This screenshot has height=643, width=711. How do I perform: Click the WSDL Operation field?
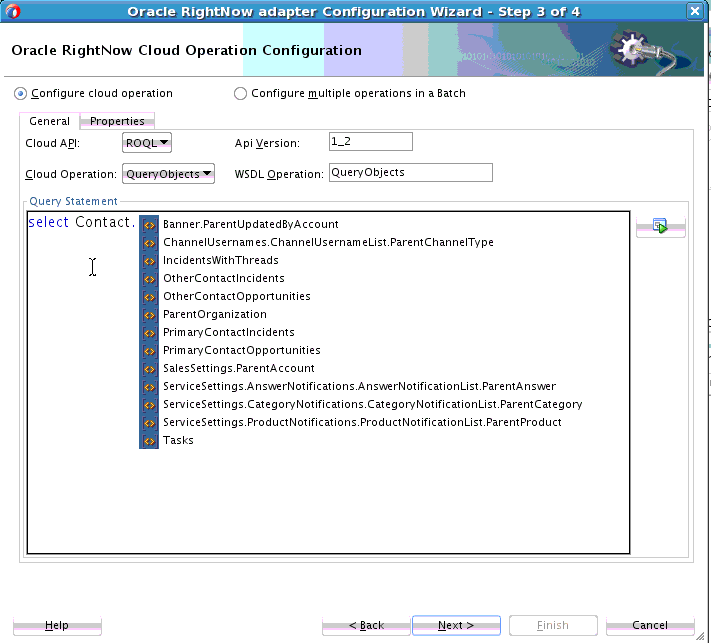pos(411,172)
